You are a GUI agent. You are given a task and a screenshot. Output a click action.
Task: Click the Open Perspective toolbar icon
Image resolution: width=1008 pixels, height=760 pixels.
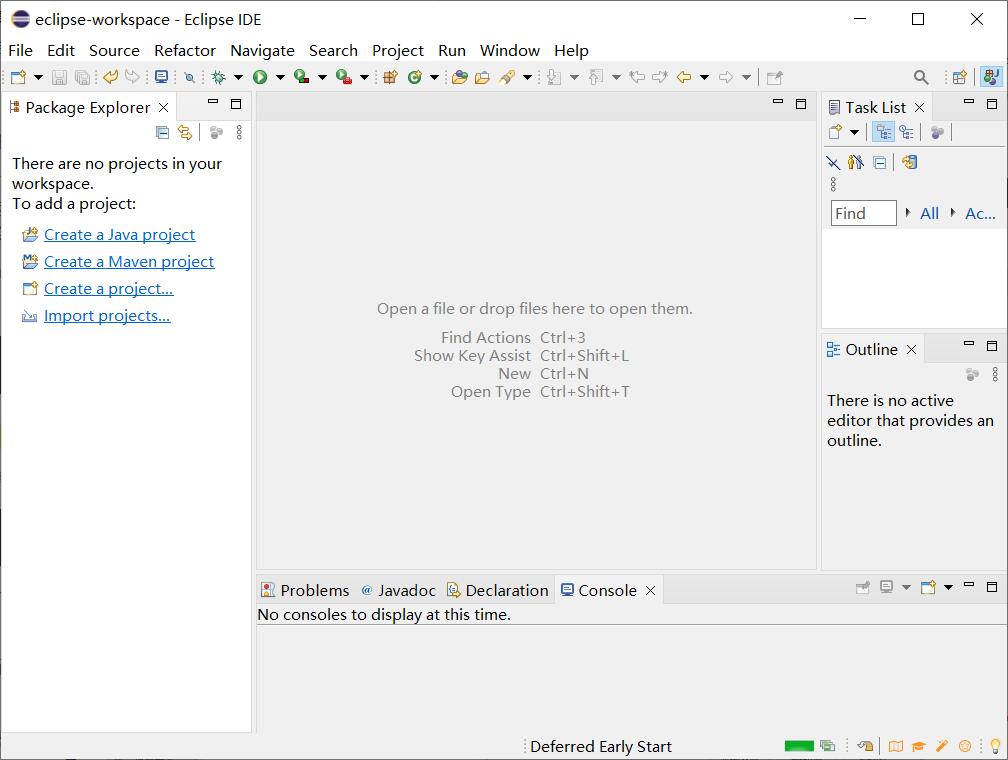click(959, 78)
